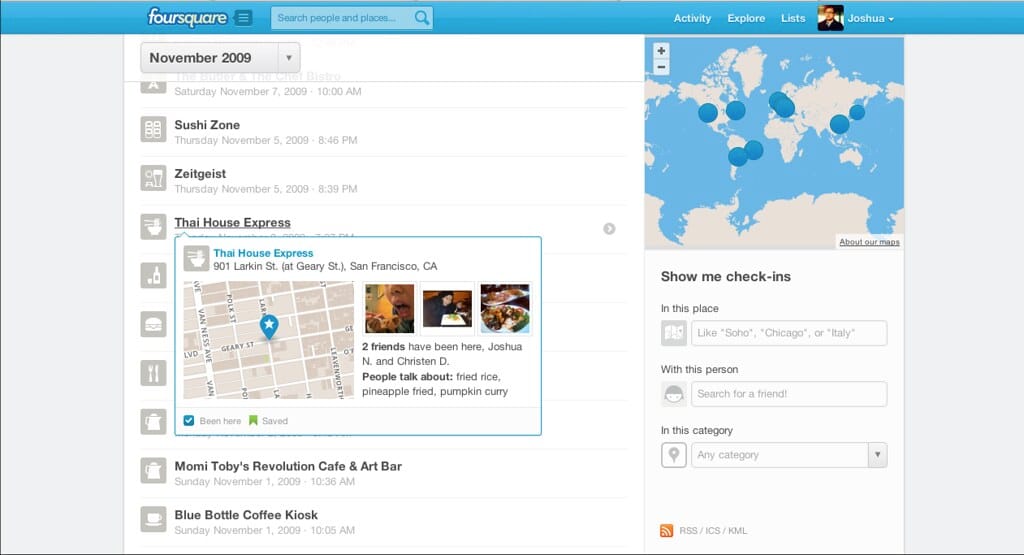This screenshot has height=555, width=1024.
Task: Click the North America west coast map marker
Action: point(707,113)
